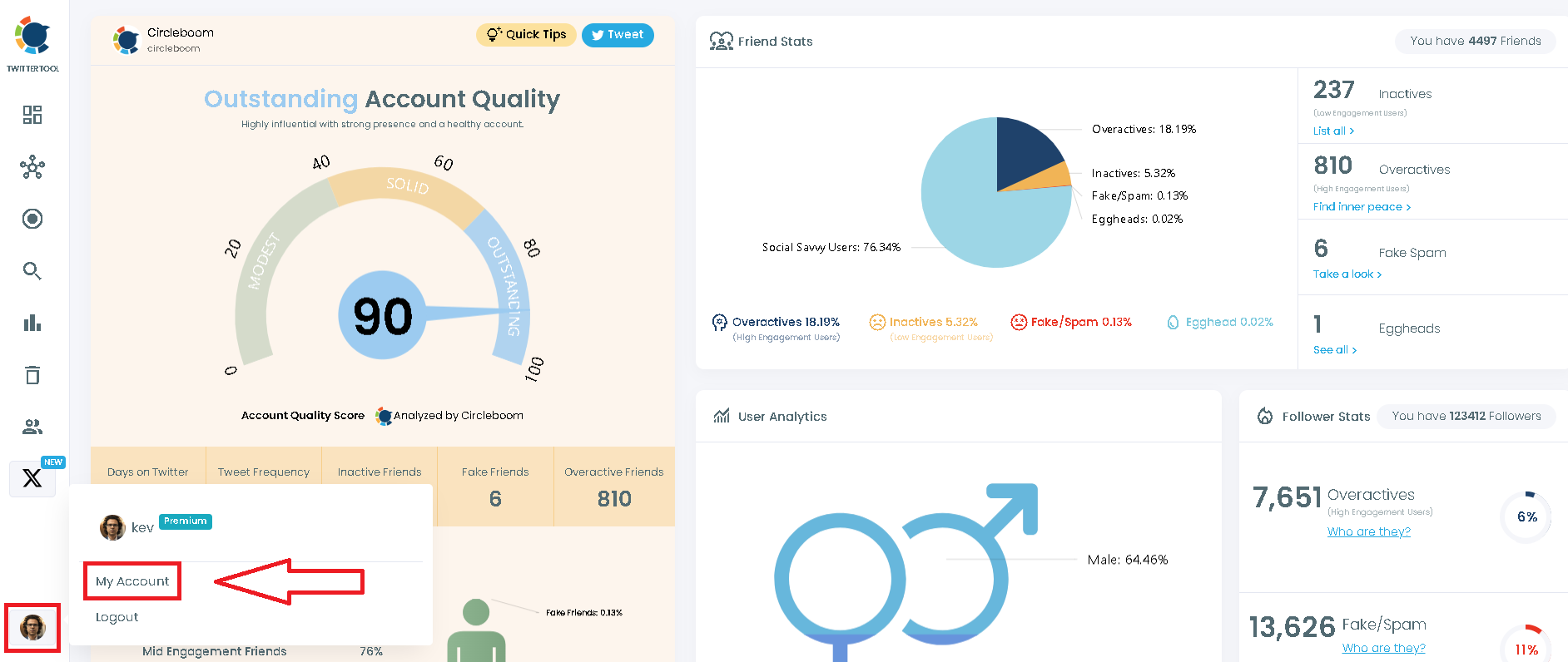The height and width of the screenshot is (662, 1568).
Task: Select My Account in the profile menu
Action: tap(132, 581)
